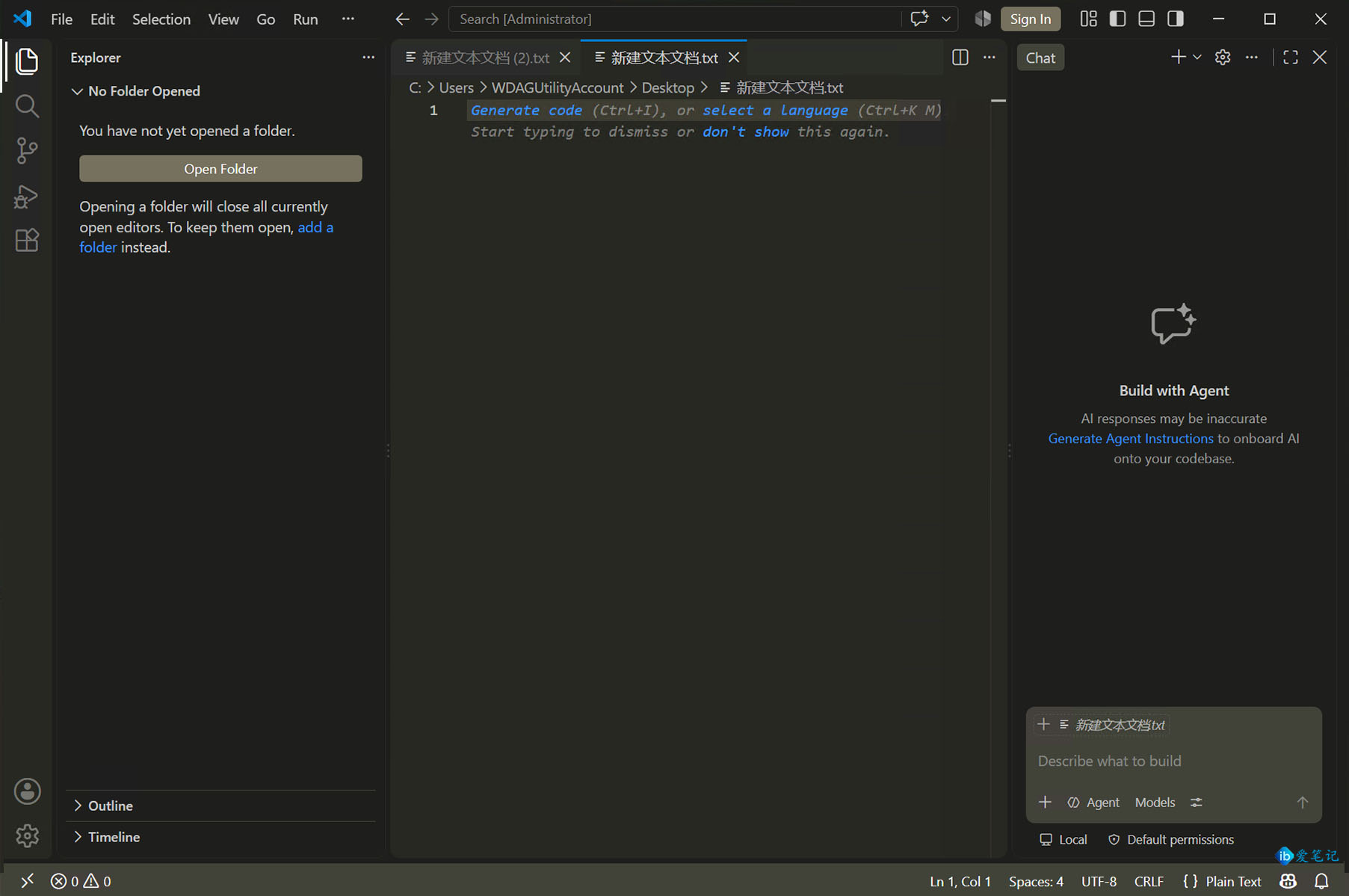Split the editor to the right
The width and height of the screenshot is (1349, 896).
(960, 58)
